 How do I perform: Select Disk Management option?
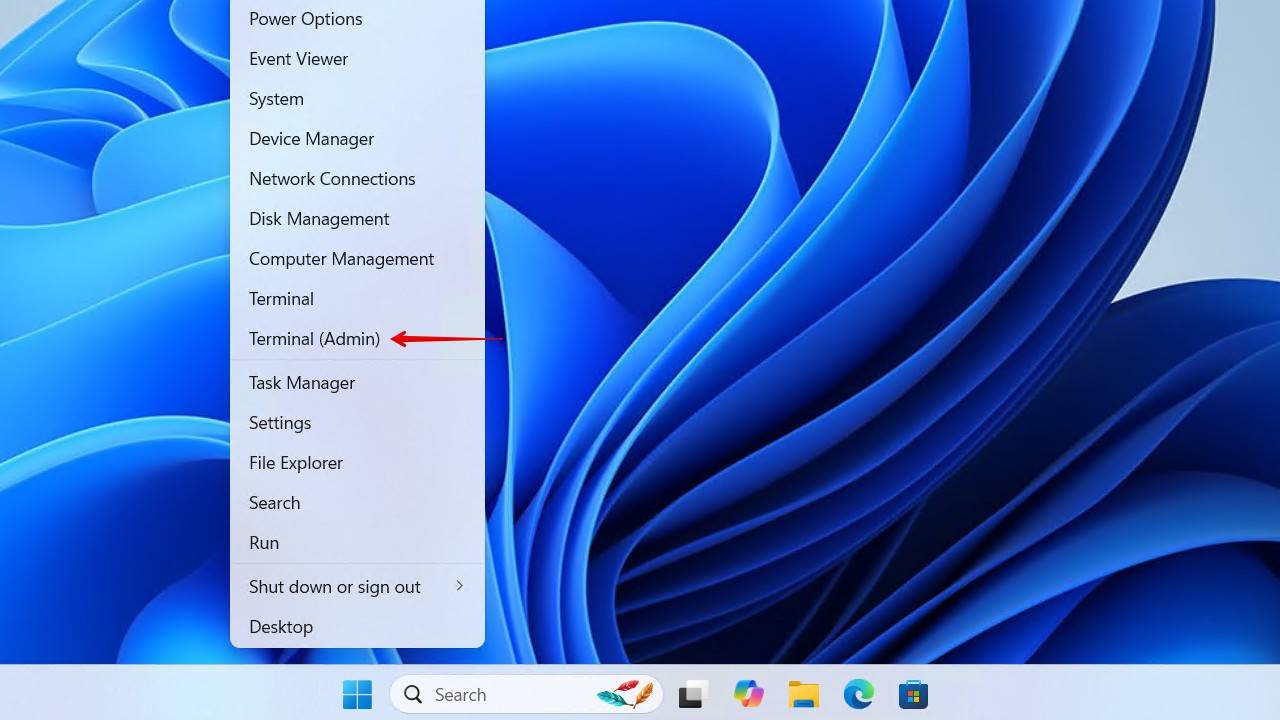319,219
